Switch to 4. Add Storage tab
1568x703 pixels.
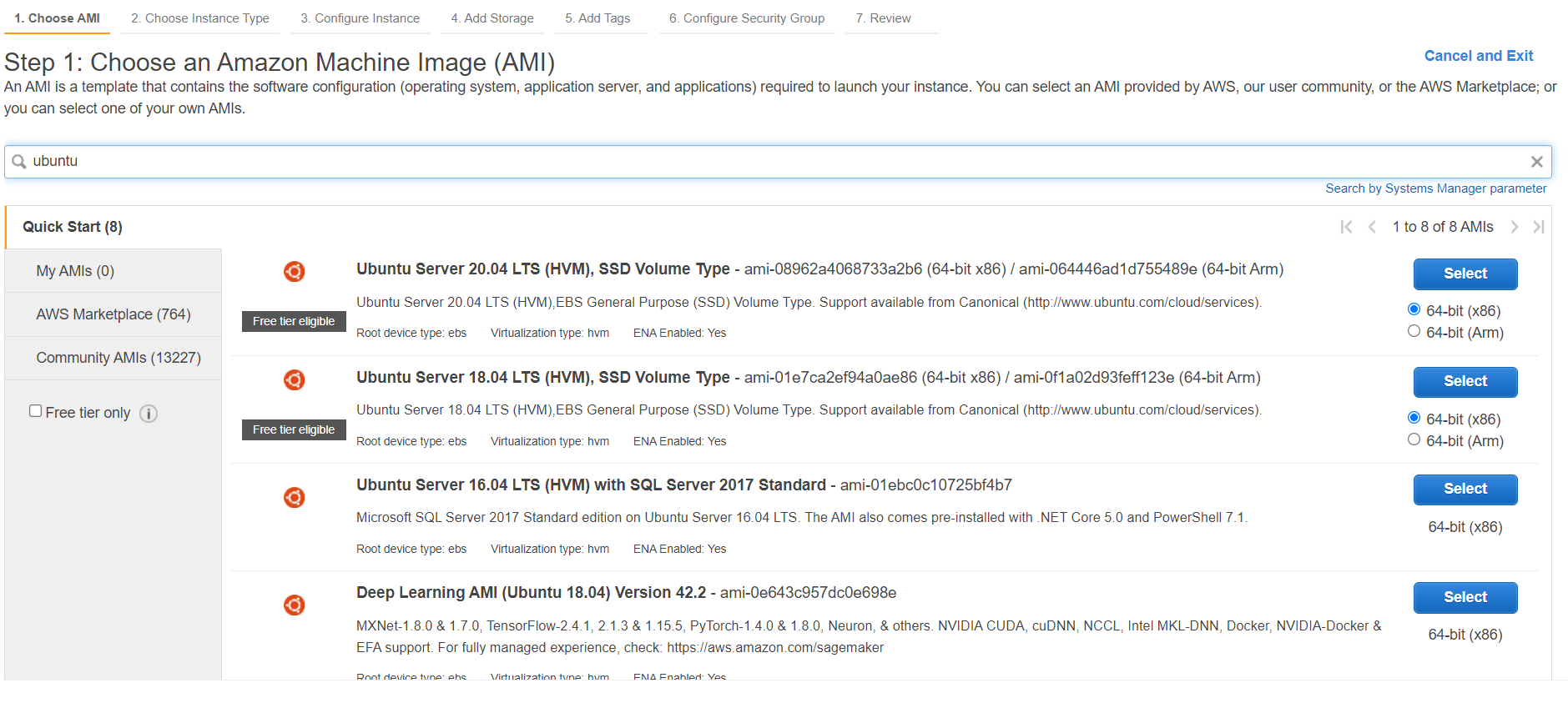(x=492, y=18)
